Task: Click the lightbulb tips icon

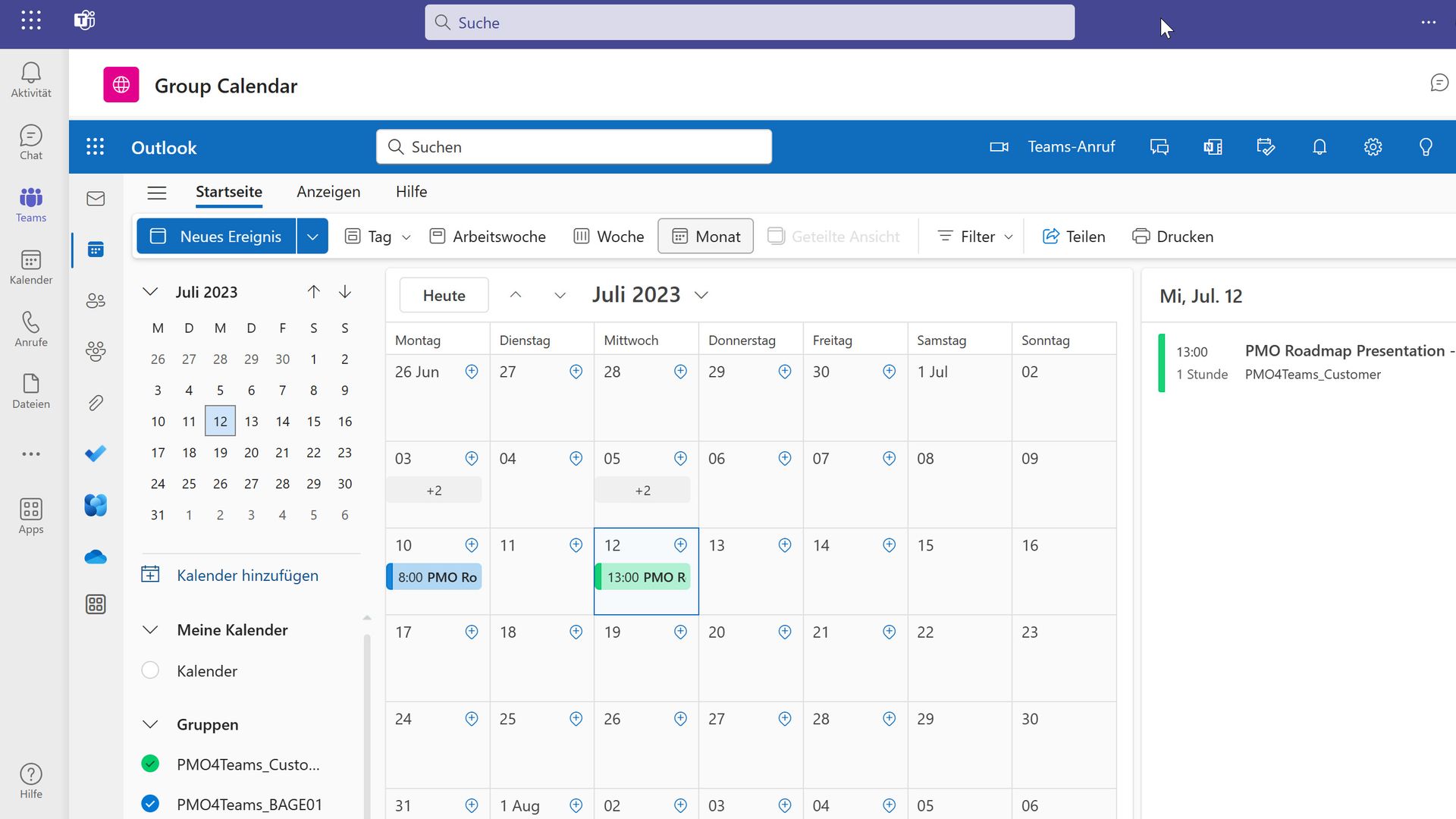Action: 1426,147
